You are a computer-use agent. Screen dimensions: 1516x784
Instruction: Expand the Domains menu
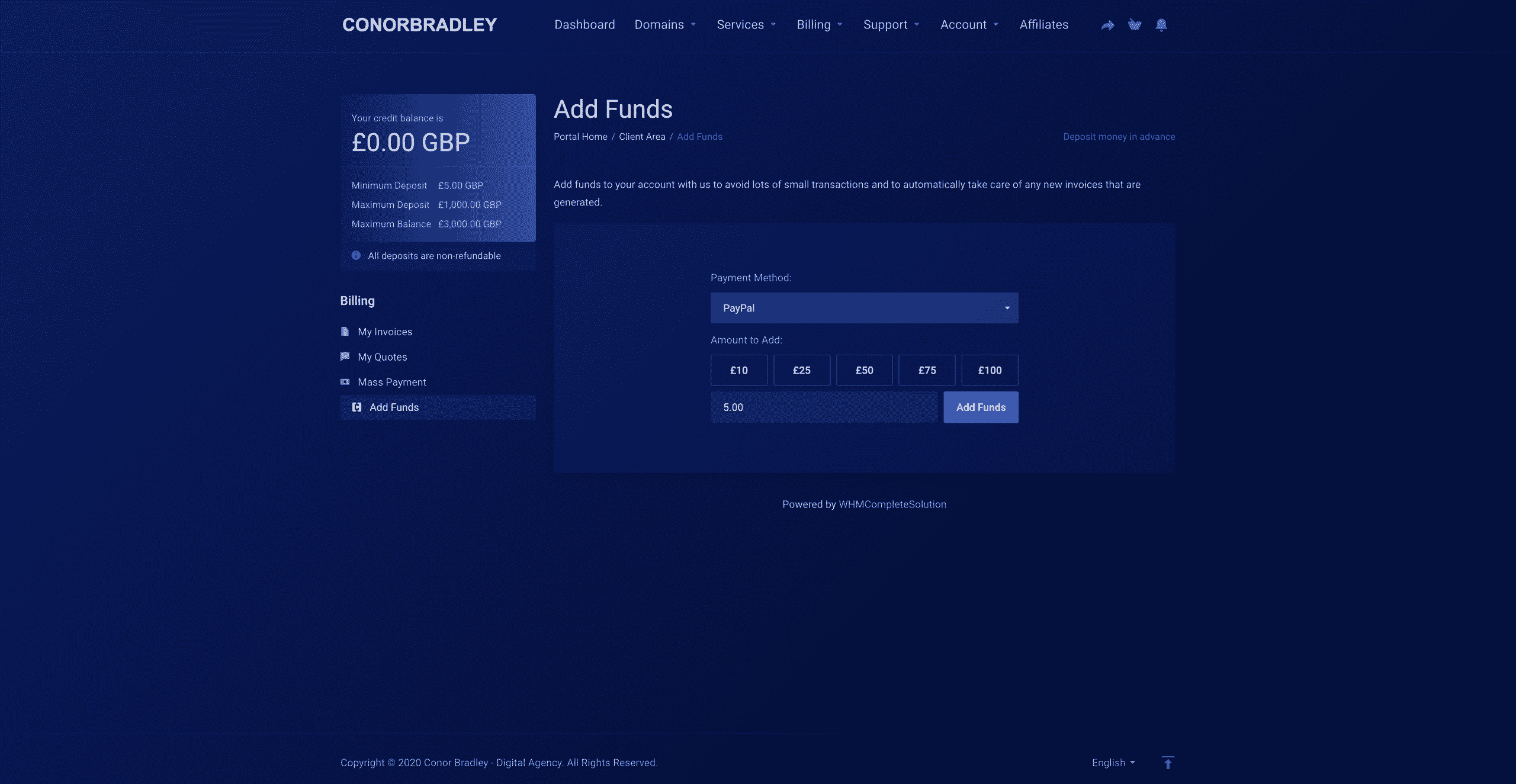click(664, 25)
